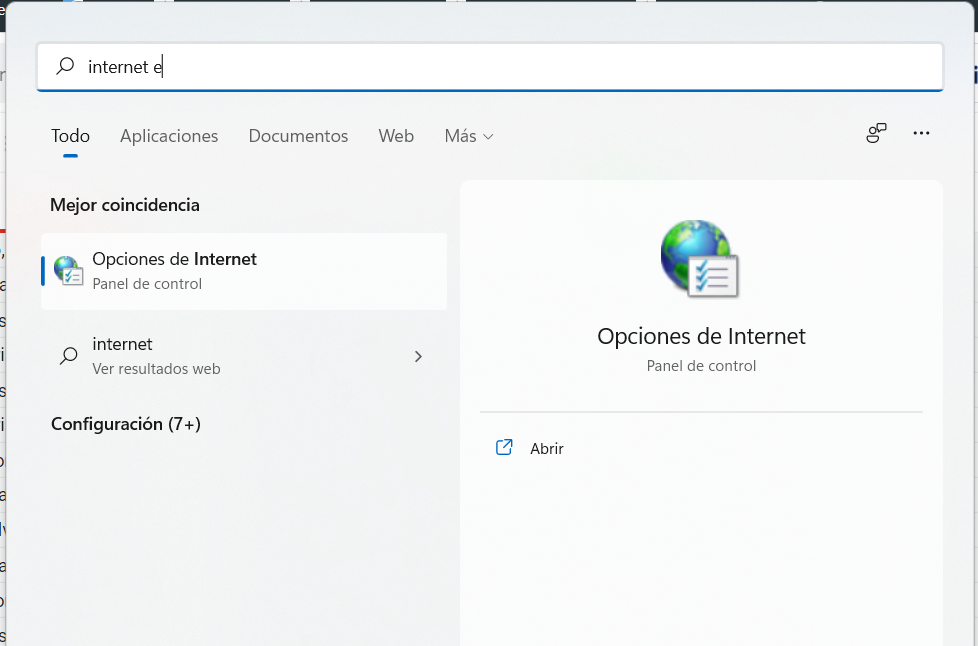The image size is (978, 646).
Task: Switch to the Web tab
Action: tap(396, 136)
